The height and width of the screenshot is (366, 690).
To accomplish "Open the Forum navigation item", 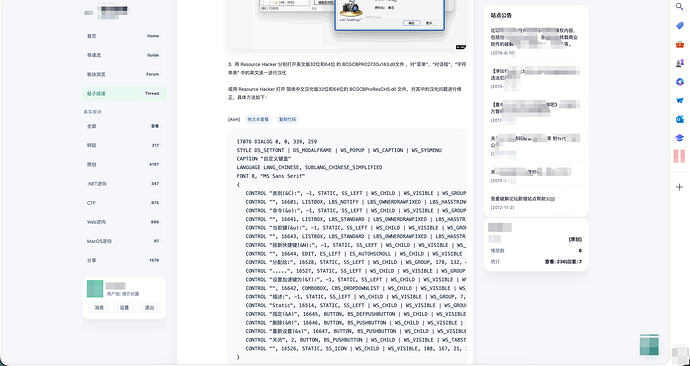I will coord(124,74).
